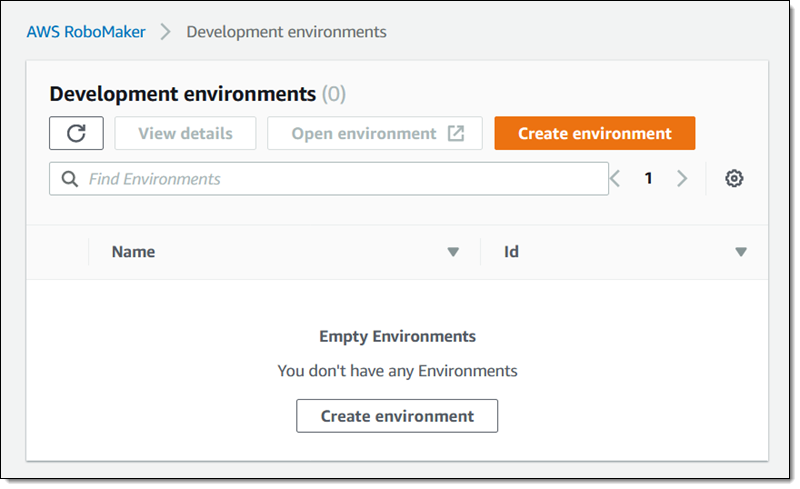Select page number 1 in pagination
The height and width of the screenshot is (489, 800).
point(648,179)
